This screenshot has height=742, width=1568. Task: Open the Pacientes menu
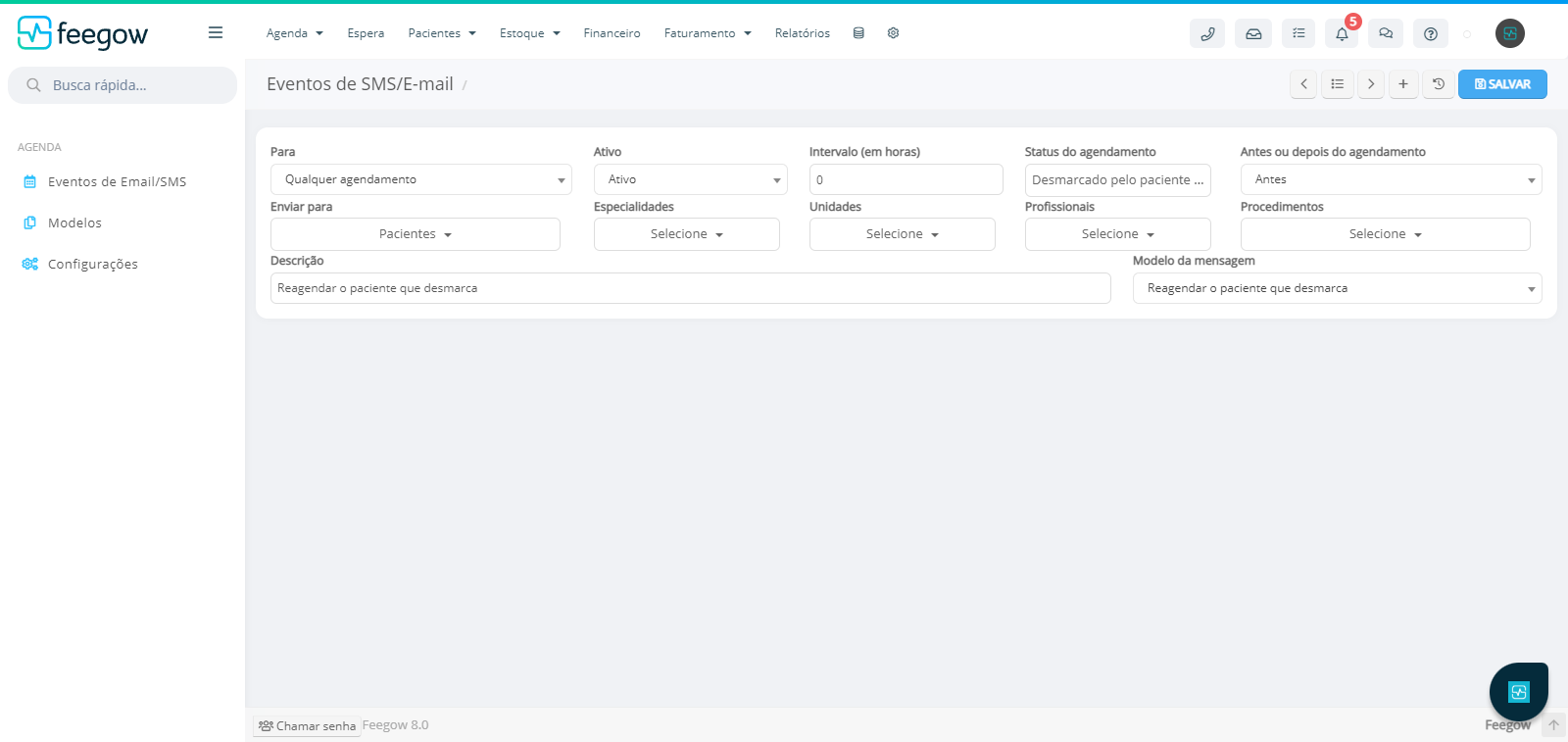[x=442, y=33]
